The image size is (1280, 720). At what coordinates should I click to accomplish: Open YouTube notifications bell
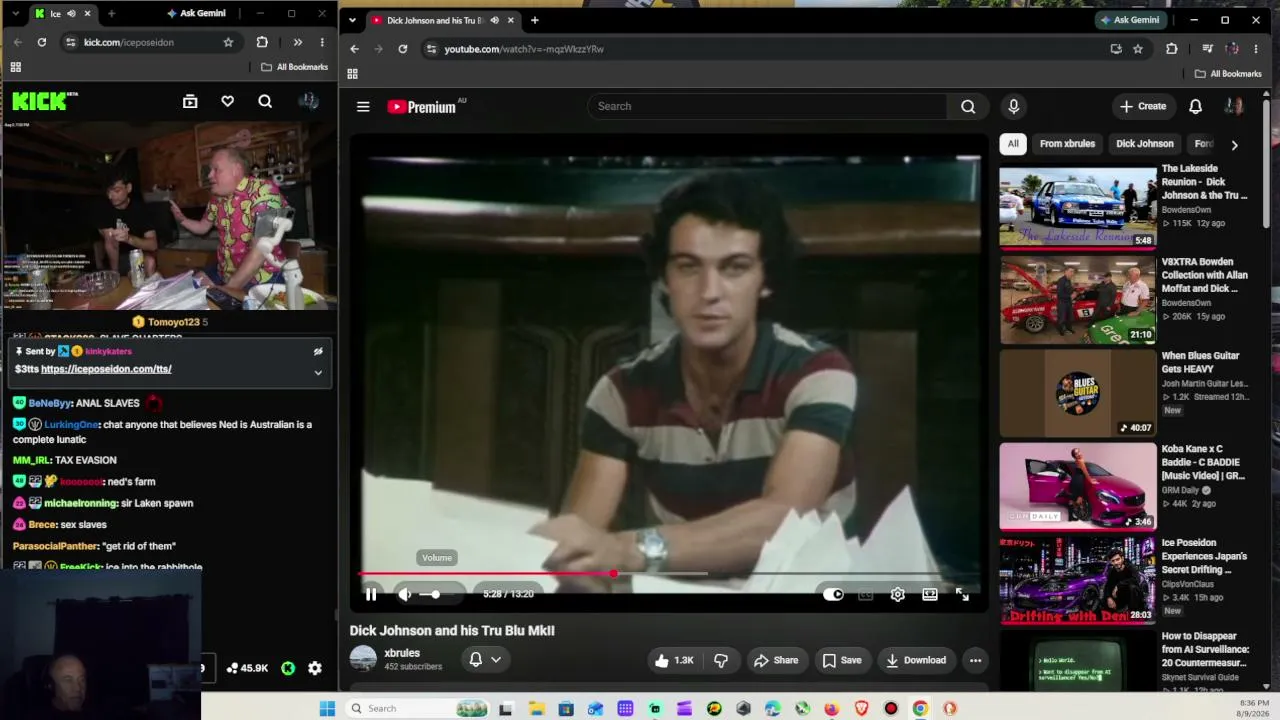pyautogui.click(x=1195, y=106)
